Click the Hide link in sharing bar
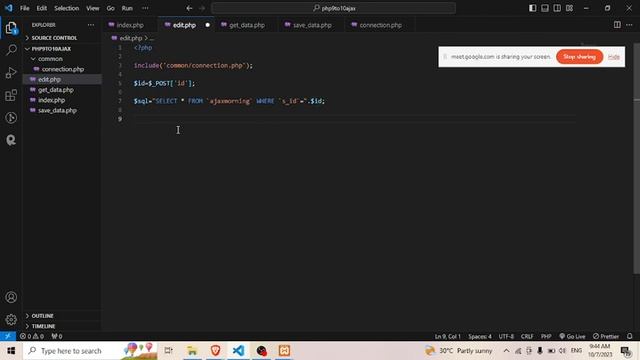Screen dimensions: 640x360 point(613,57)
